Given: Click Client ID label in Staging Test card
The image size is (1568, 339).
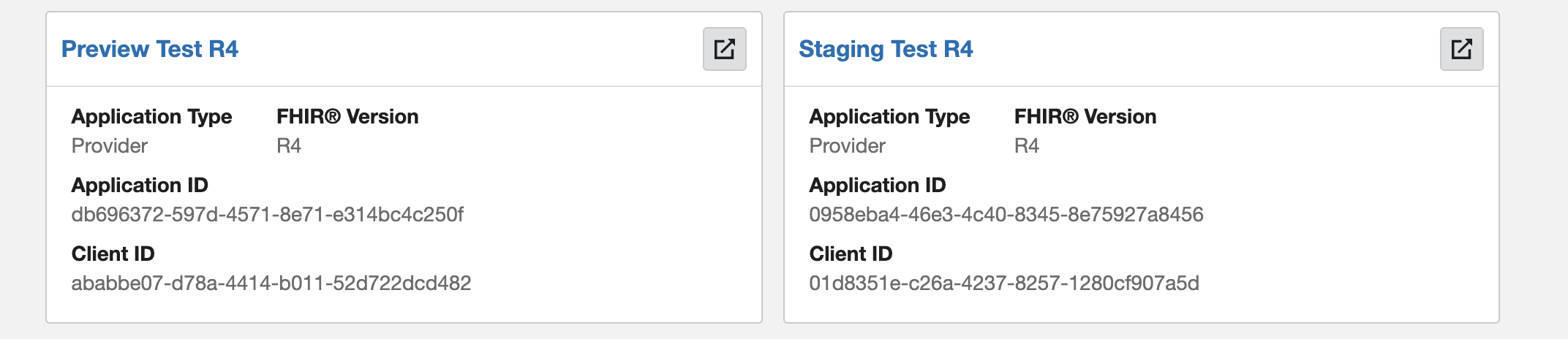Looking at the screenshot, I should (x=851, y=254).
